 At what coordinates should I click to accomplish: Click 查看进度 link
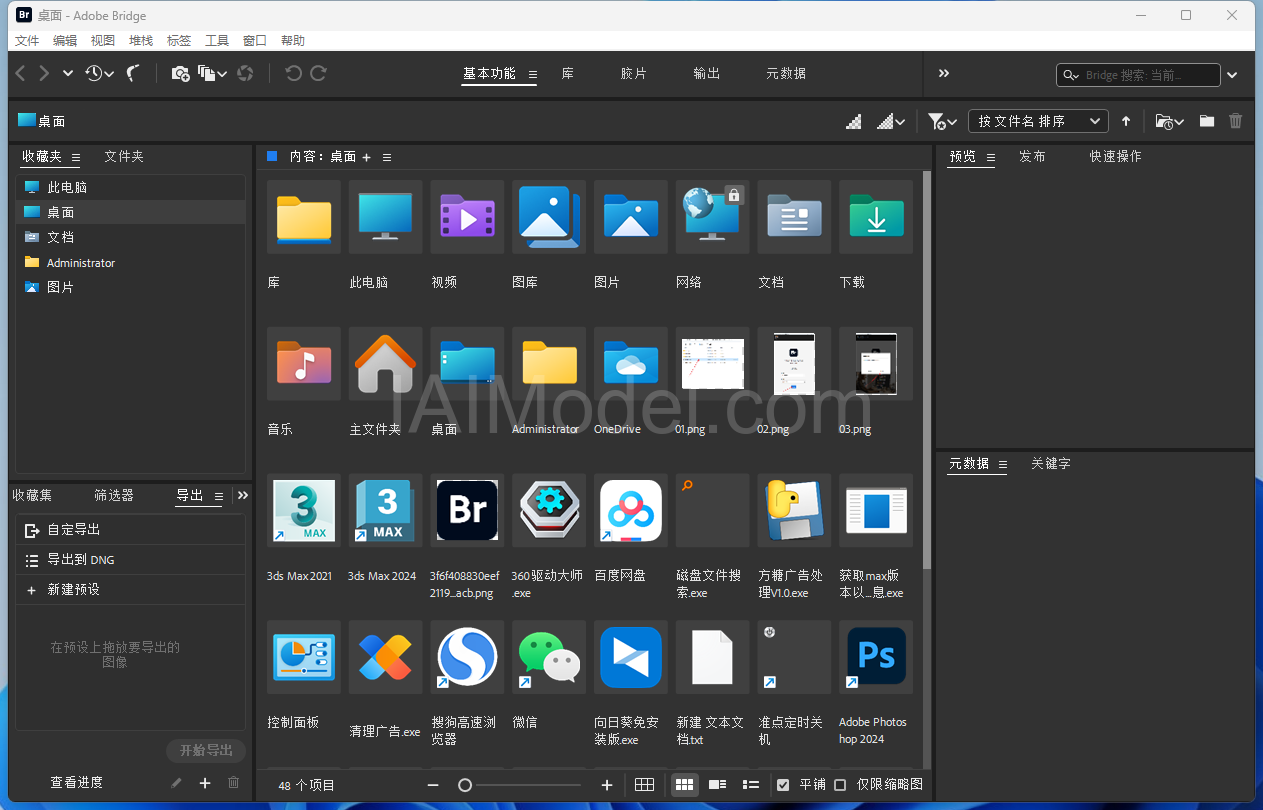[77, 783]
